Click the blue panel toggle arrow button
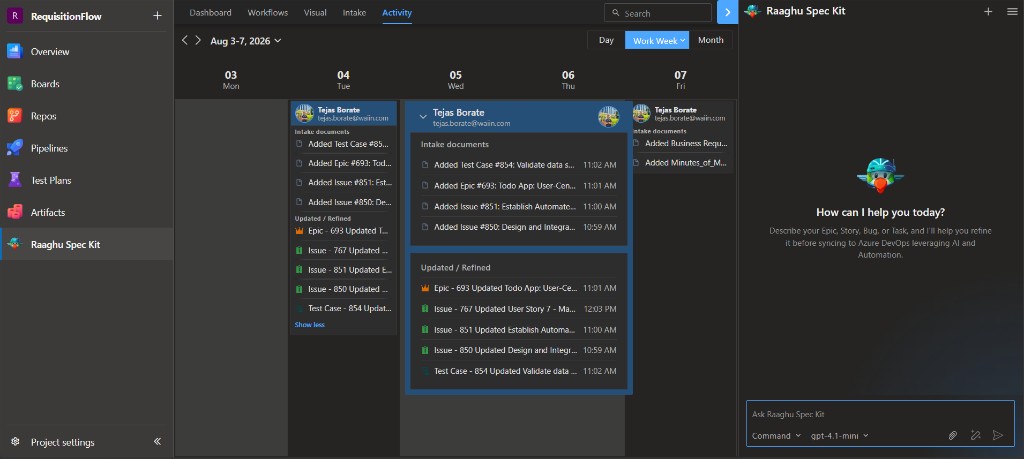The image size is (1024, 459). click(x=728, y=12)
